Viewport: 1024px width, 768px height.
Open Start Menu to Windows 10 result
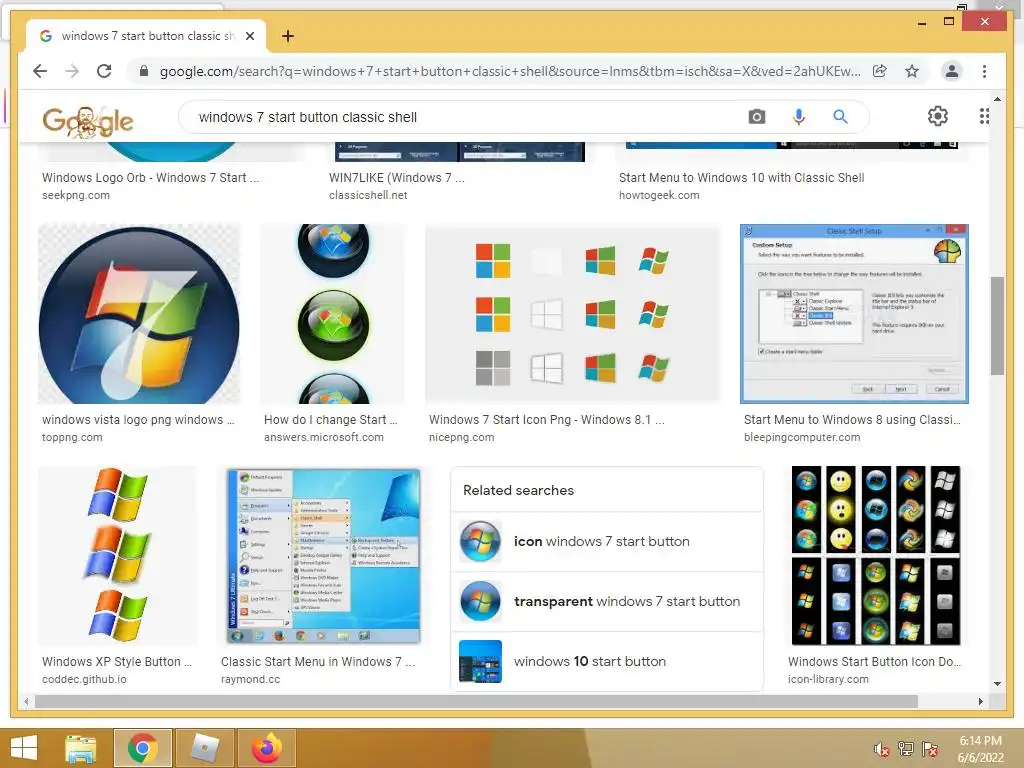(x=741, y=178)
